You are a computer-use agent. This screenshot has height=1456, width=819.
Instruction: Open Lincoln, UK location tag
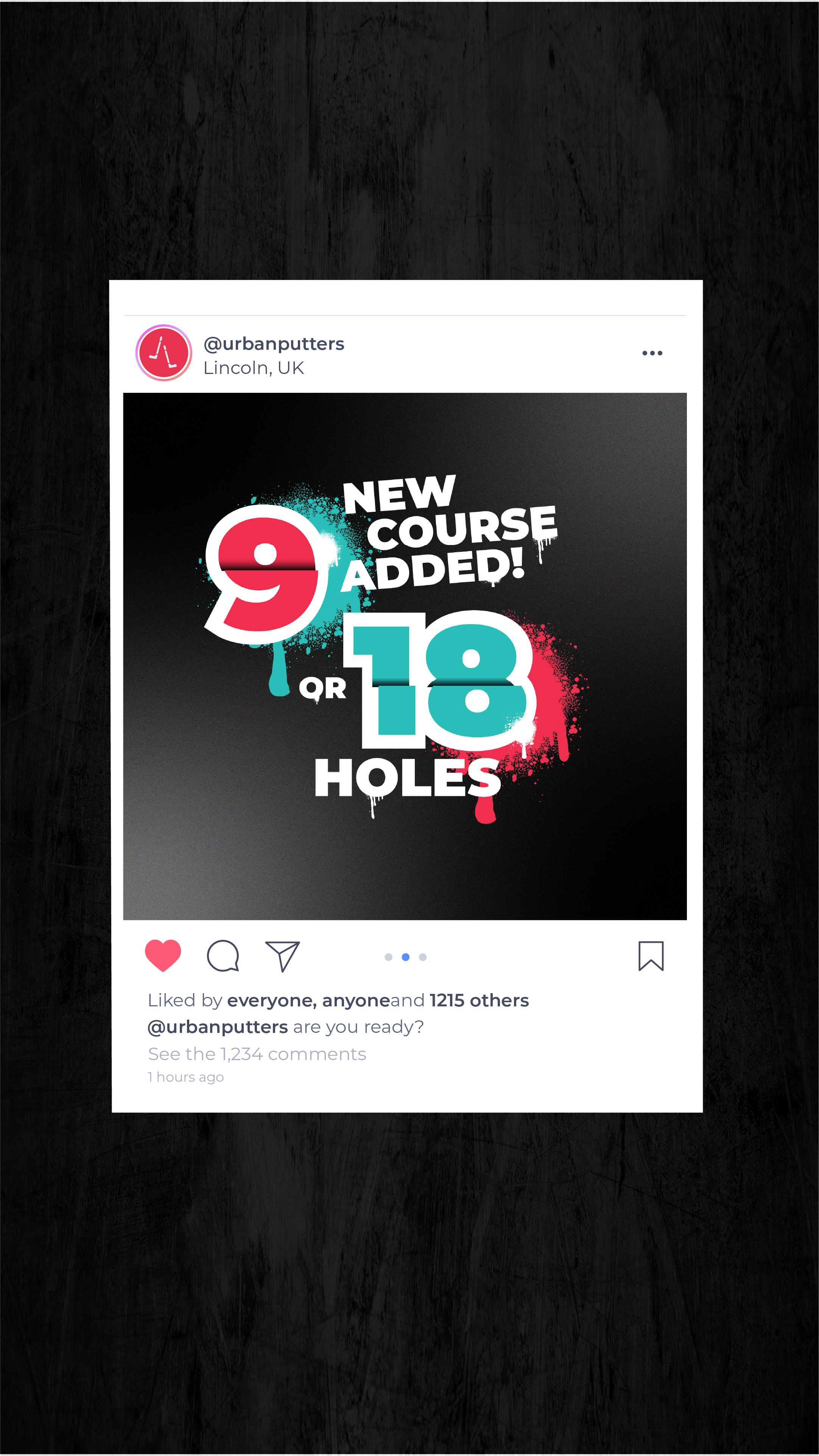[x=253, y=368]
